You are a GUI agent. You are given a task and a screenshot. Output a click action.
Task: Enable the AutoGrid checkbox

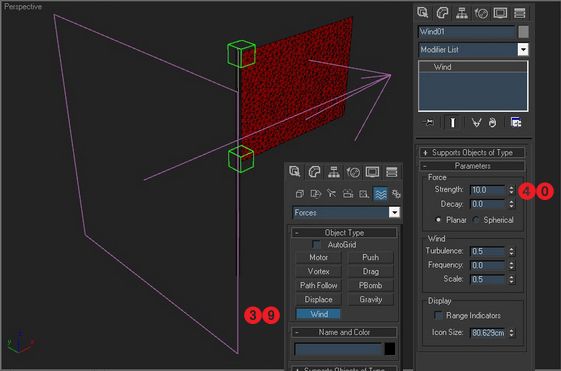tap(316, 244)
